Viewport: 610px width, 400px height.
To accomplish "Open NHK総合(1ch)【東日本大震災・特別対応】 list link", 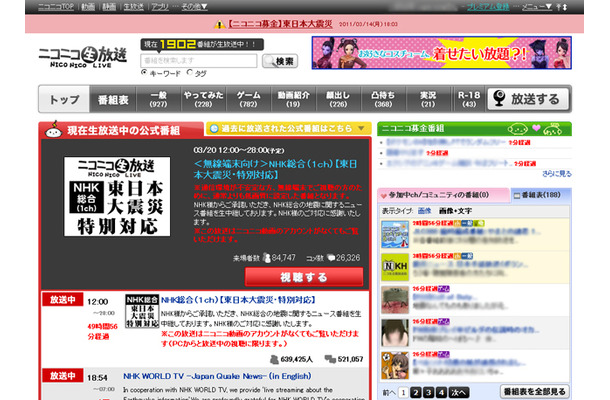I will point(238,300).
